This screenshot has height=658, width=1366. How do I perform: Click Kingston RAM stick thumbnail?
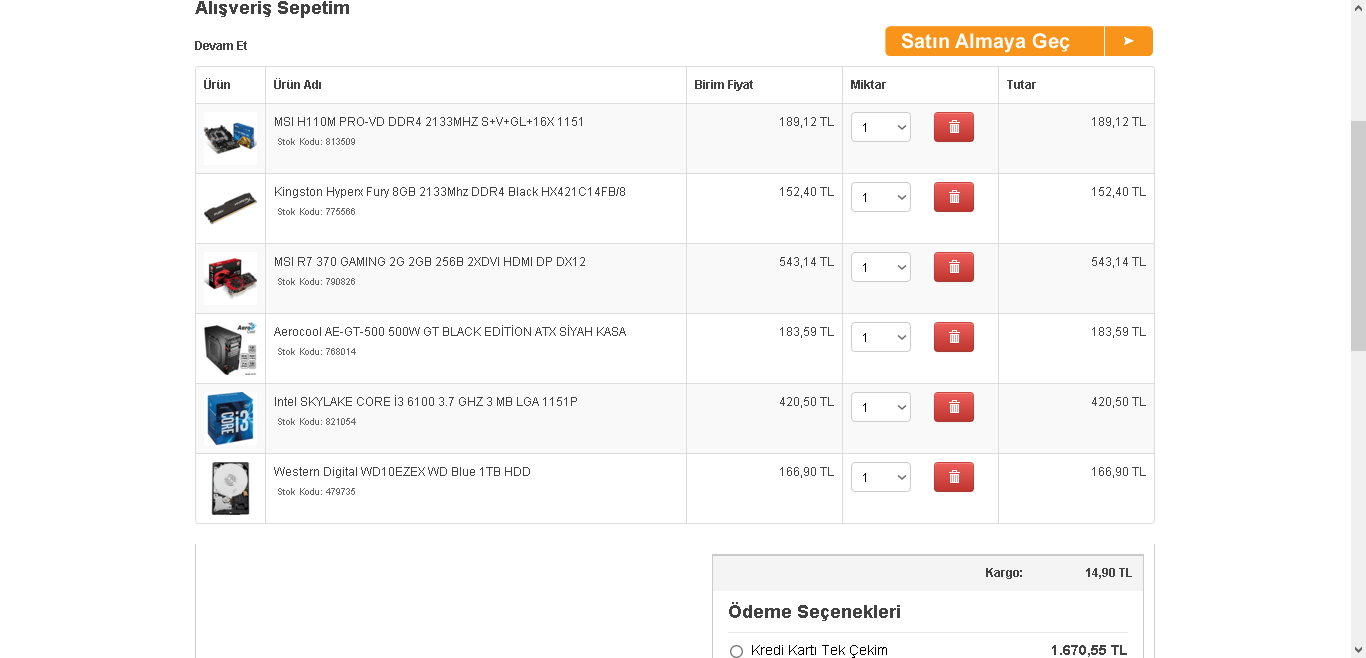click(230, 208)
